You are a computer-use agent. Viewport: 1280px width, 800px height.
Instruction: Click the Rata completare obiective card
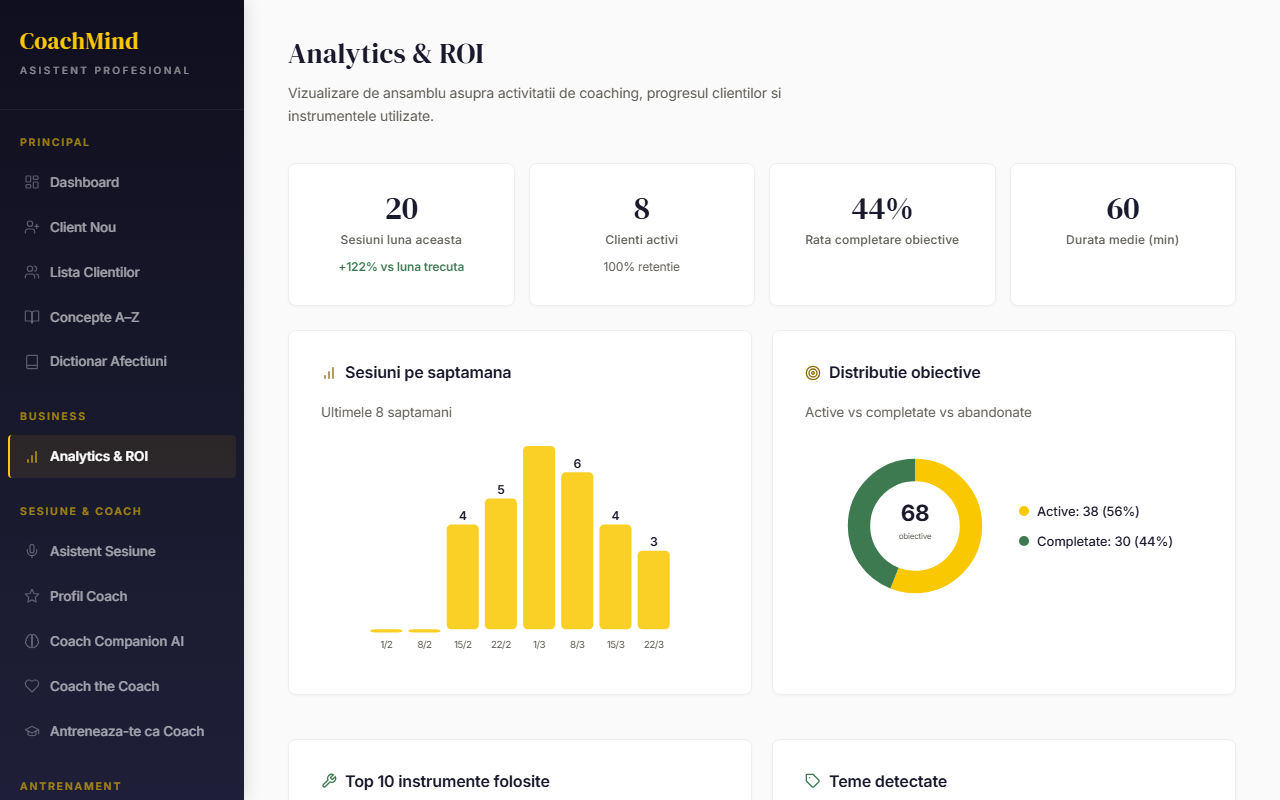click(881, 234)
